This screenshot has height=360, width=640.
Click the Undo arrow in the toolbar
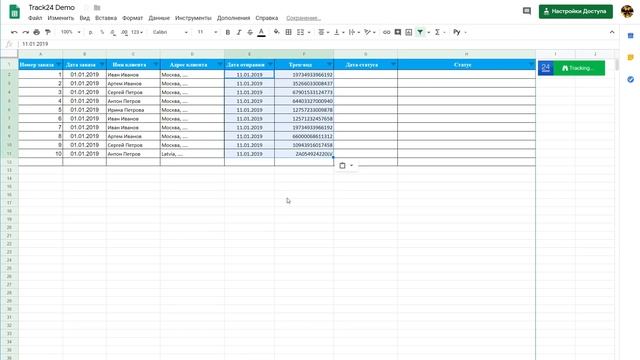(x=14, y=32)
